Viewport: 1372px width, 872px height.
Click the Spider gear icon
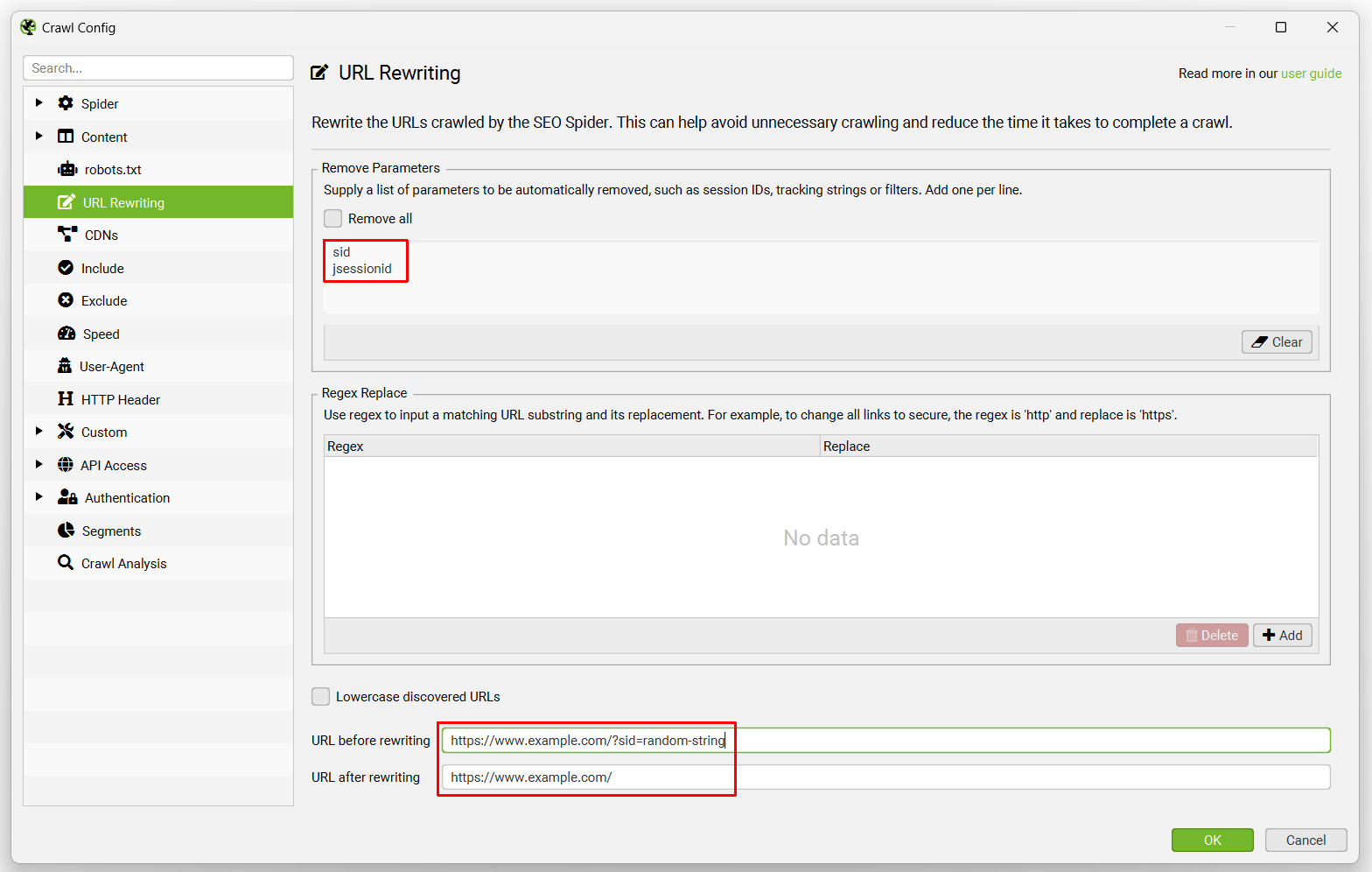[x=66, y=103]
